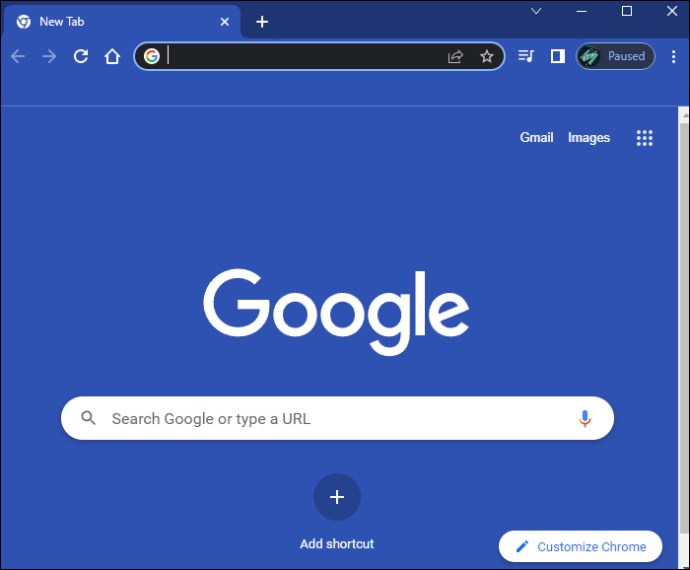
Task: Open the Google apps grid
Action: tap(645, 138)
